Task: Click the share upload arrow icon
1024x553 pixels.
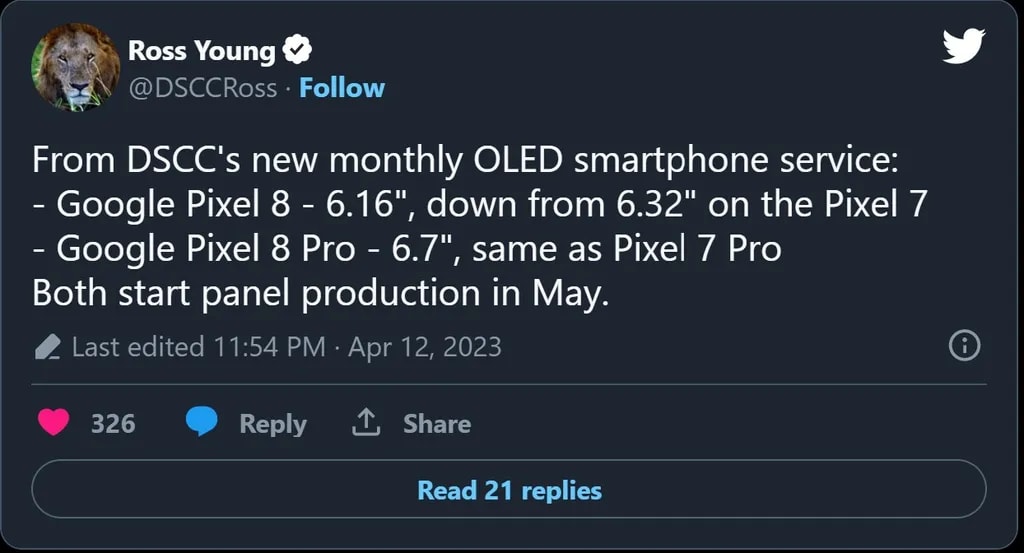Action: [x=365, y=423]
